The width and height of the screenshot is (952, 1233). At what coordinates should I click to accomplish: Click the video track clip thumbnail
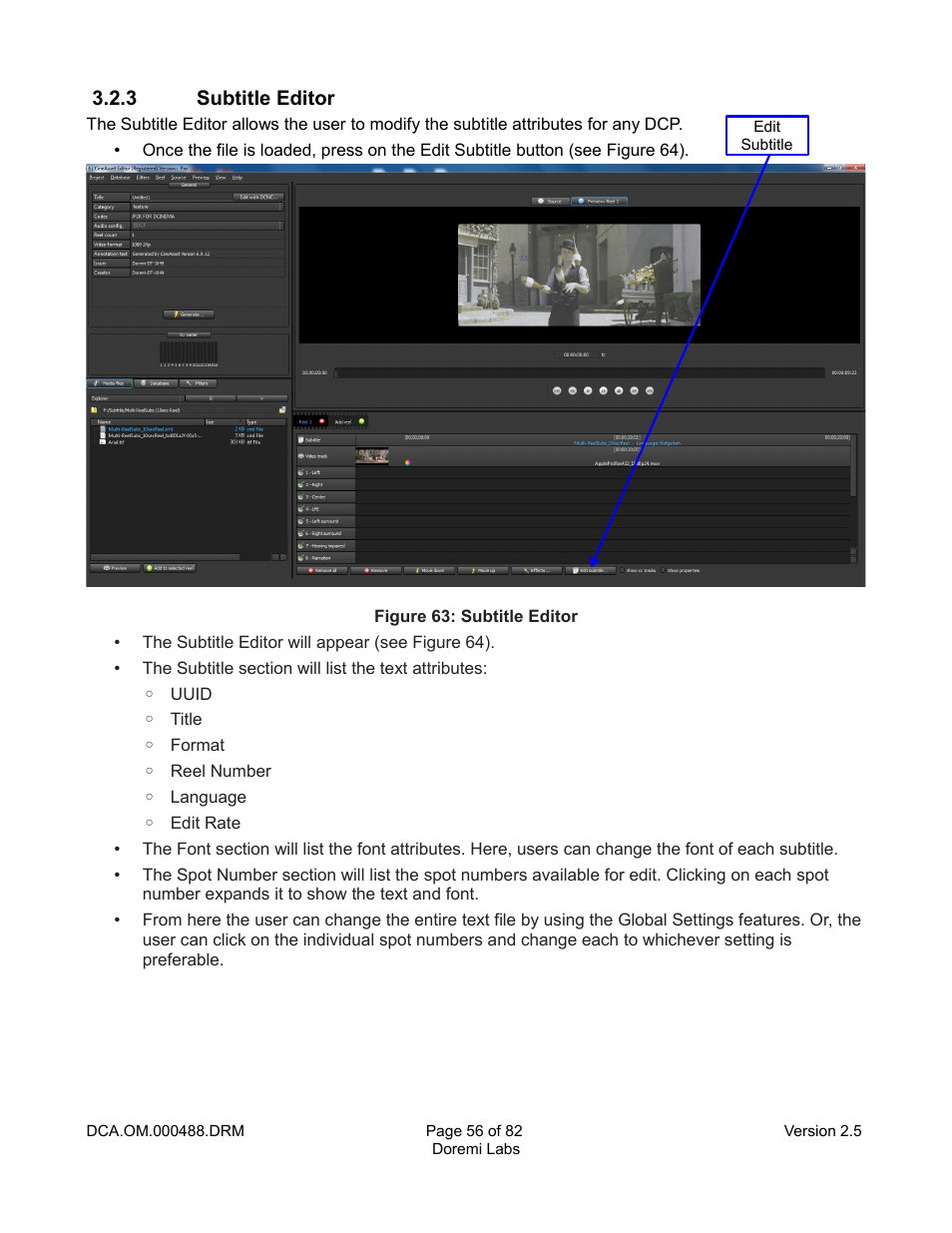pyautogui.click(x=372, y=456)
